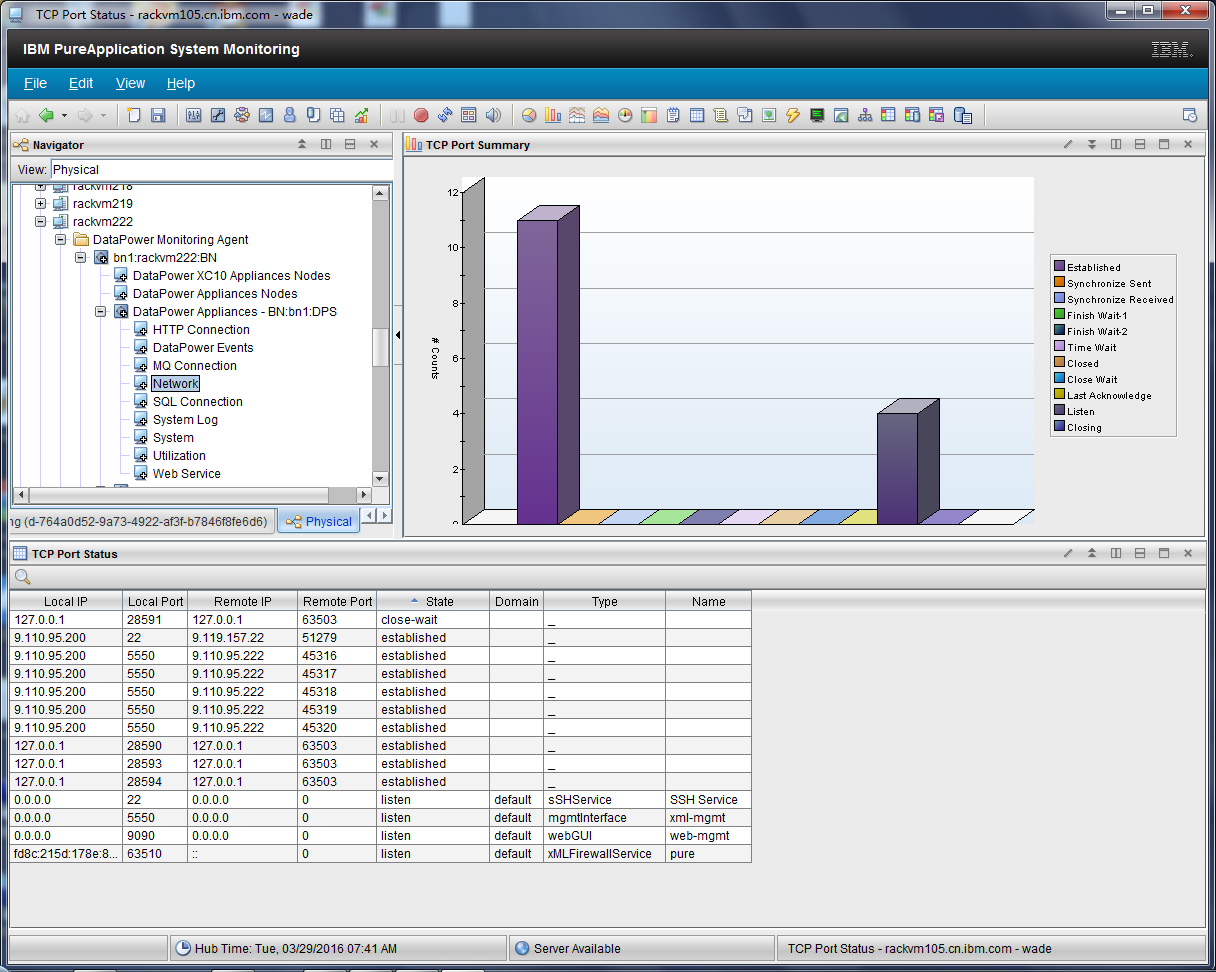The width and height of the screenshot is (1216, 972).
Task: Select the Table view icon in the toolbar
Action: click(697, 115)
